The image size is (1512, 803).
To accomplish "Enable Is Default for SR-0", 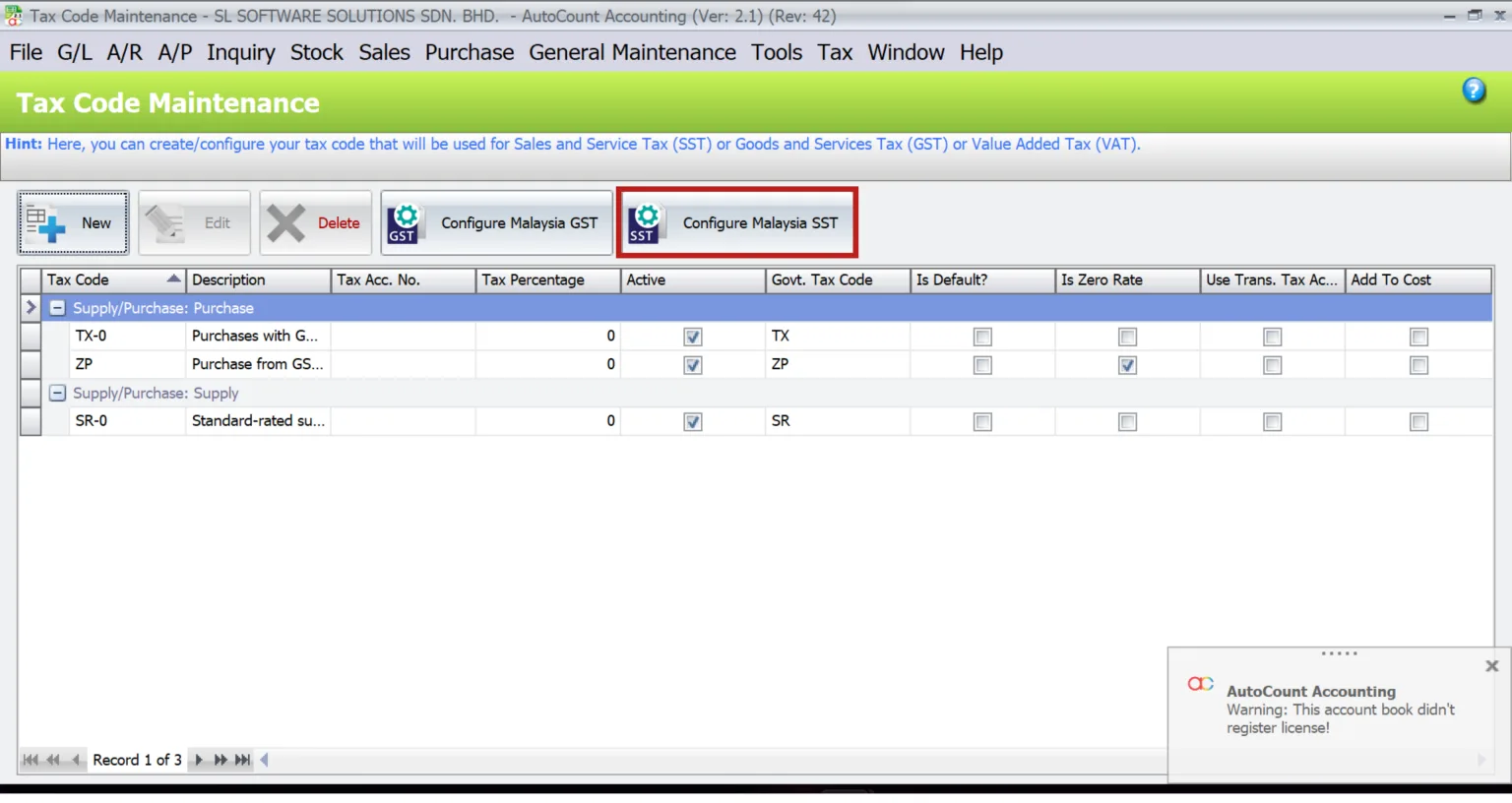I will click(981, 421).
